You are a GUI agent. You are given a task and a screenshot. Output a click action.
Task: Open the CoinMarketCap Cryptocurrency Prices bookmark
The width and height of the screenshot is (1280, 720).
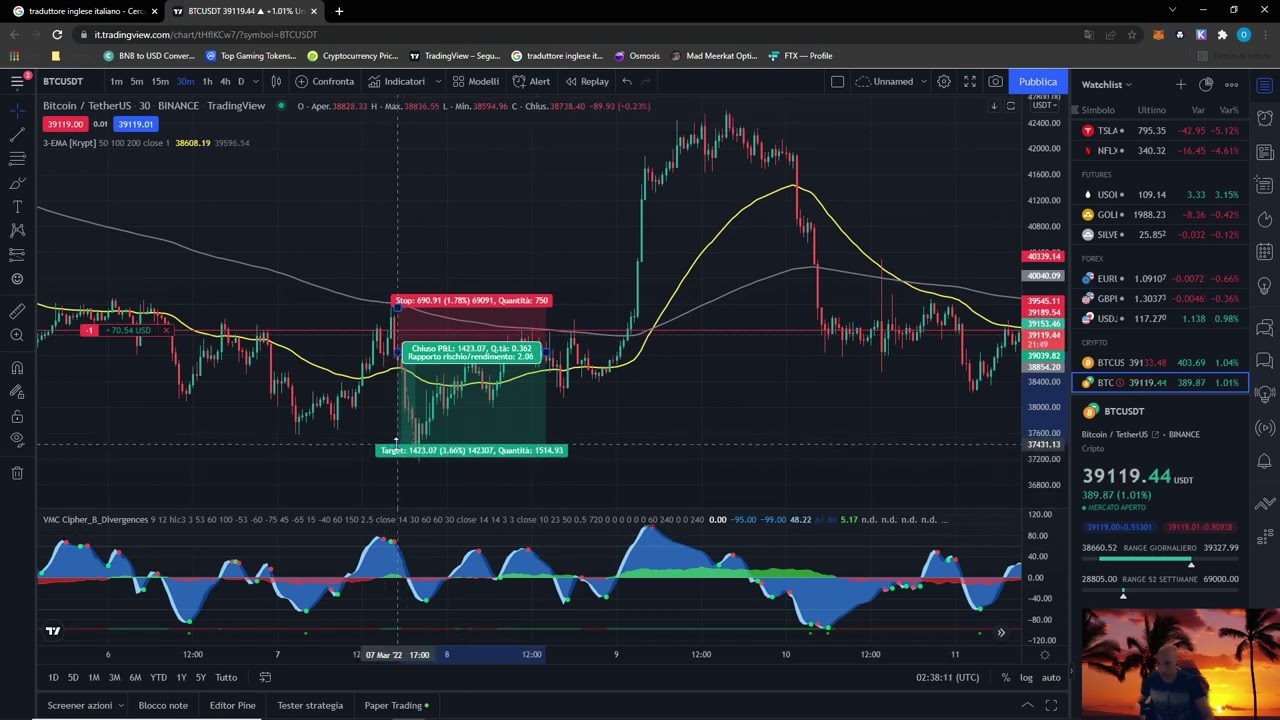pos(354,56)
